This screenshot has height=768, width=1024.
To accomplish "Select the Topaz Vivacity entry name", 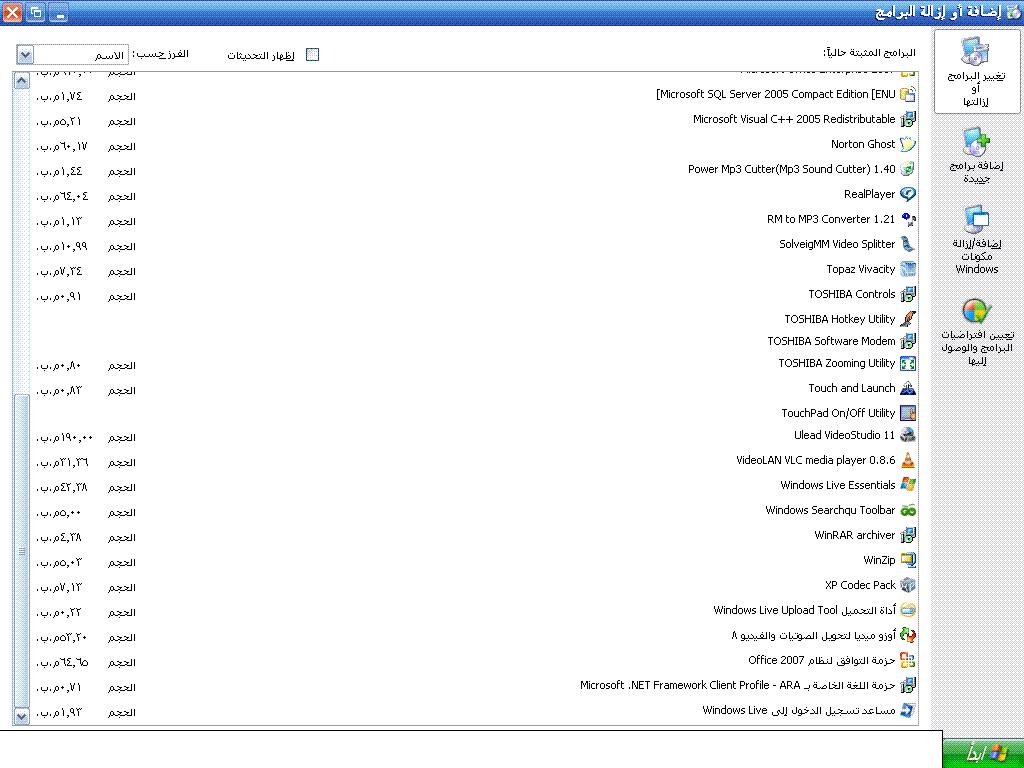I will [x=861, y=269].
